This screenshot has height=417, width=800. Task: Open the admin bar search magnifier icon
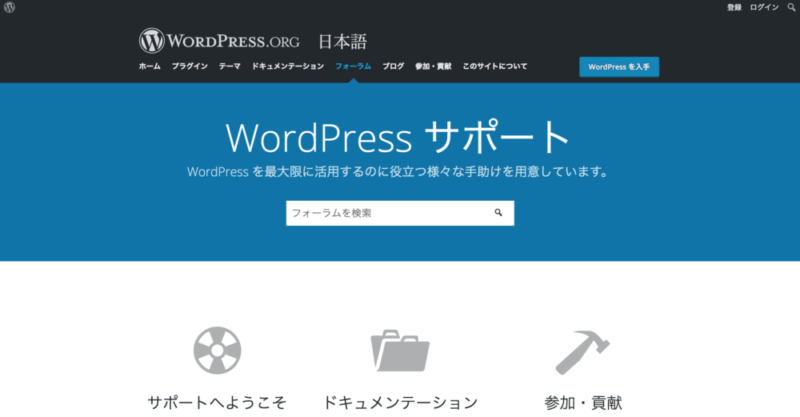click(791, 7)
